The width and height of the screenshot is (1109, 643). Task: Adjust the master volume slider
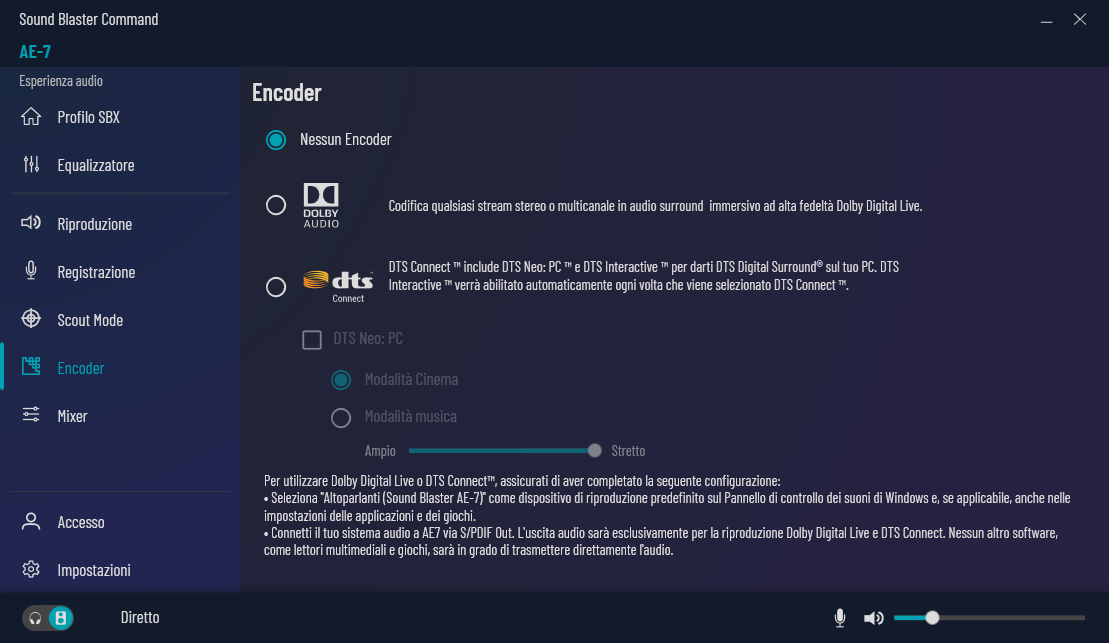[x=932, y=618]
